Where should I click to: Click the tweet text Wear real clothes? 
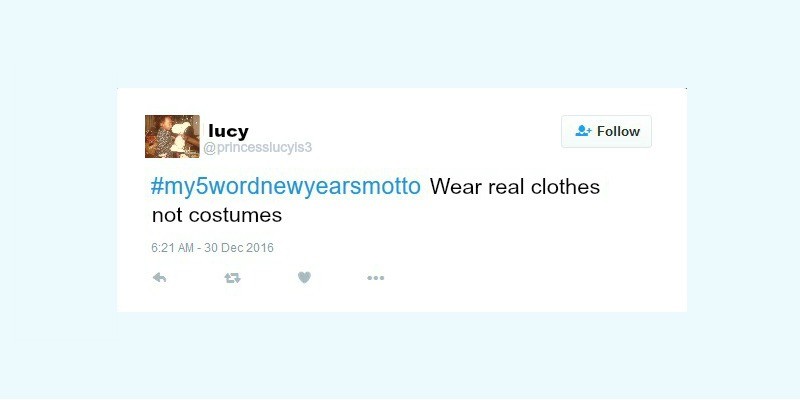[515, 187]
